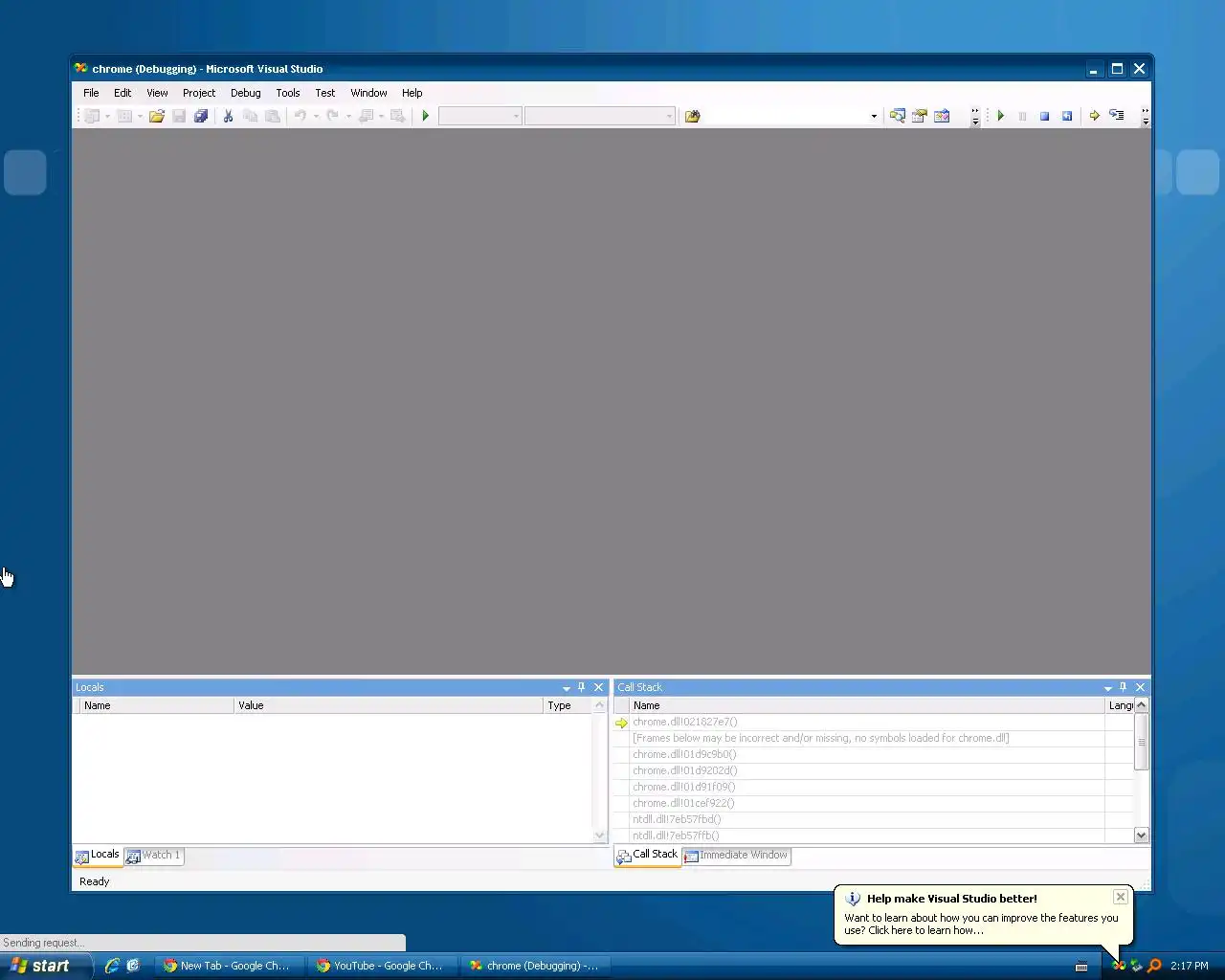Click the Start button on taskbar
Viewport: 1225px width, 980px height.
46,966
